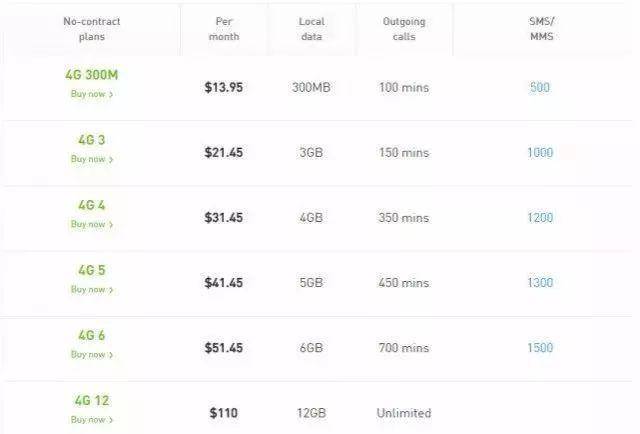The image size is (640, 434).
Task: Select the 4G 3 plan title
Action: [x=91, y=140]
